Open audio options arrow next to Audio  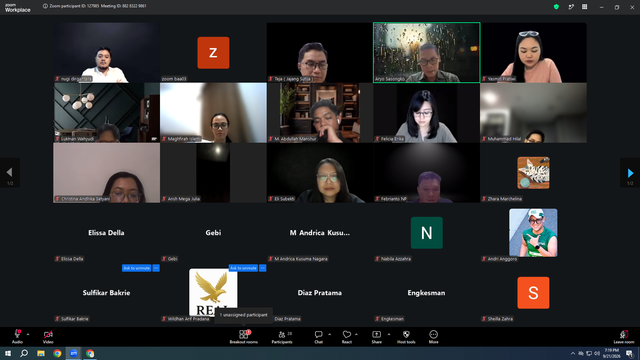(x=28, y=334)
